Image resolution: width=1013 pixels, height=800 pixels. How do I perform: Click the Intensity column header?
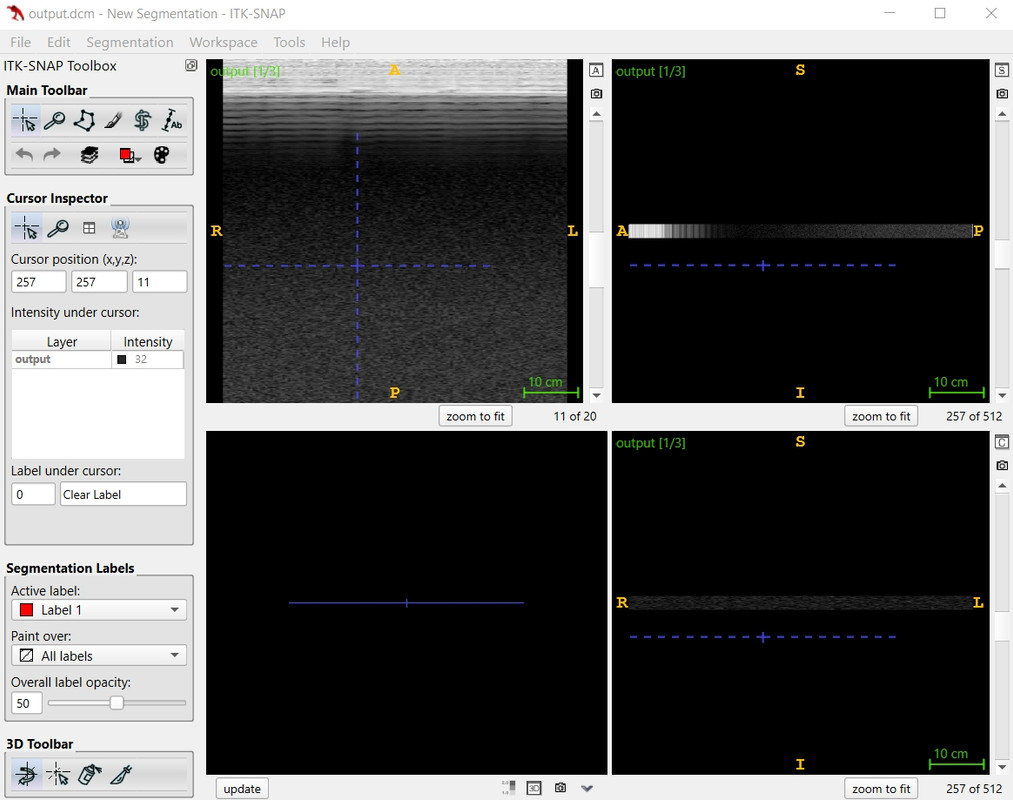[x=148, y=341]
